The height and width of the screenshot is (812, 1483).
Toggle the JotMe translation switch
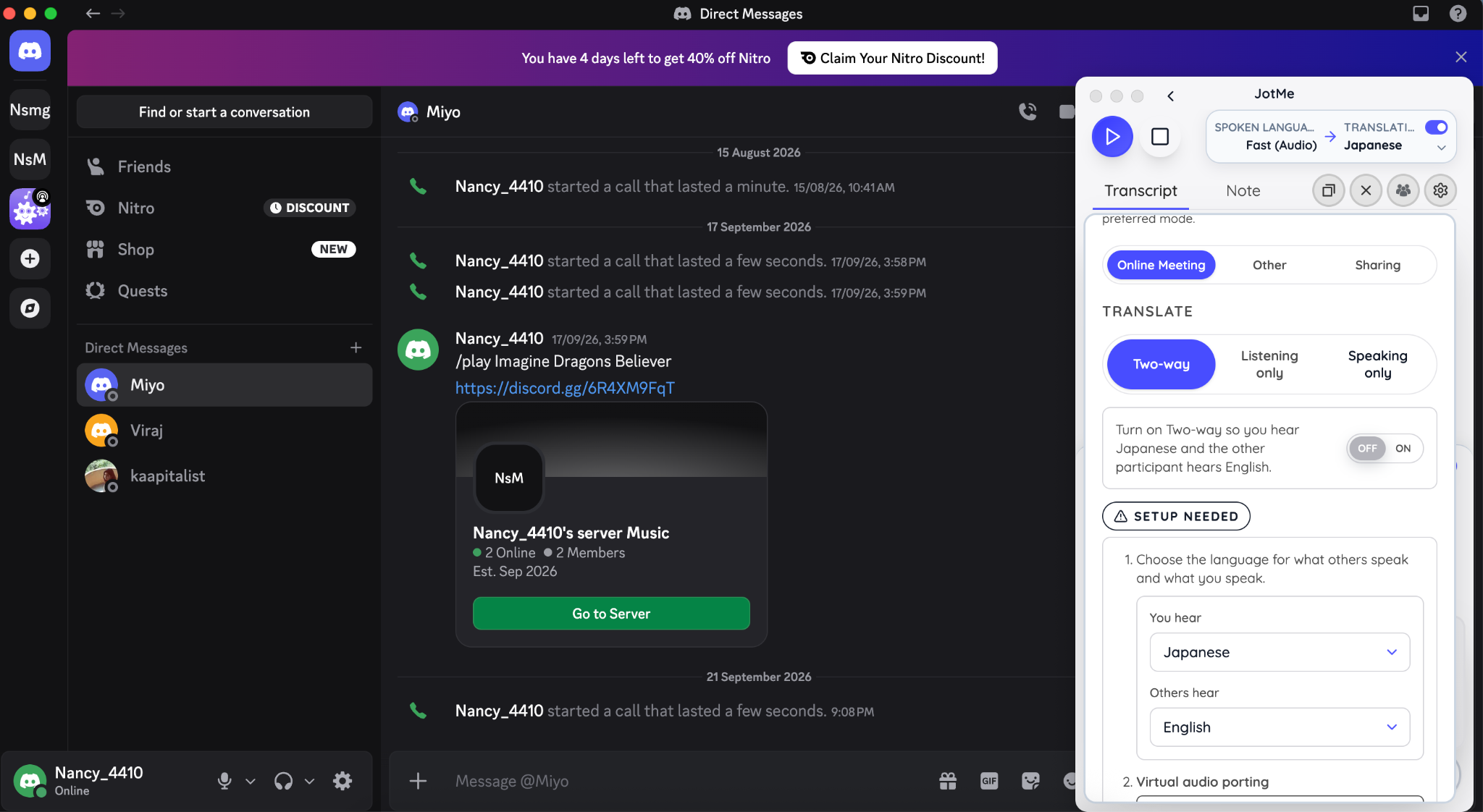(x=1436, y=127)
